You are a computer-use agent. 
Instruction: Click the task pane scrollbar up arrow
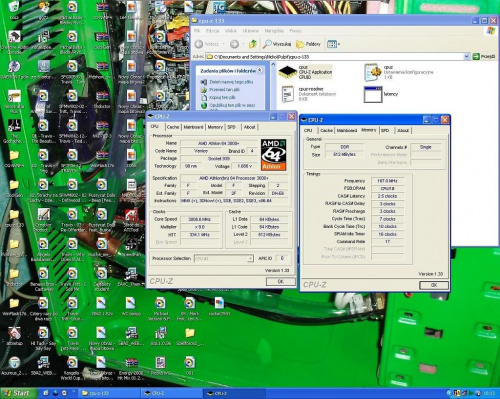click(x=273, y=64)
